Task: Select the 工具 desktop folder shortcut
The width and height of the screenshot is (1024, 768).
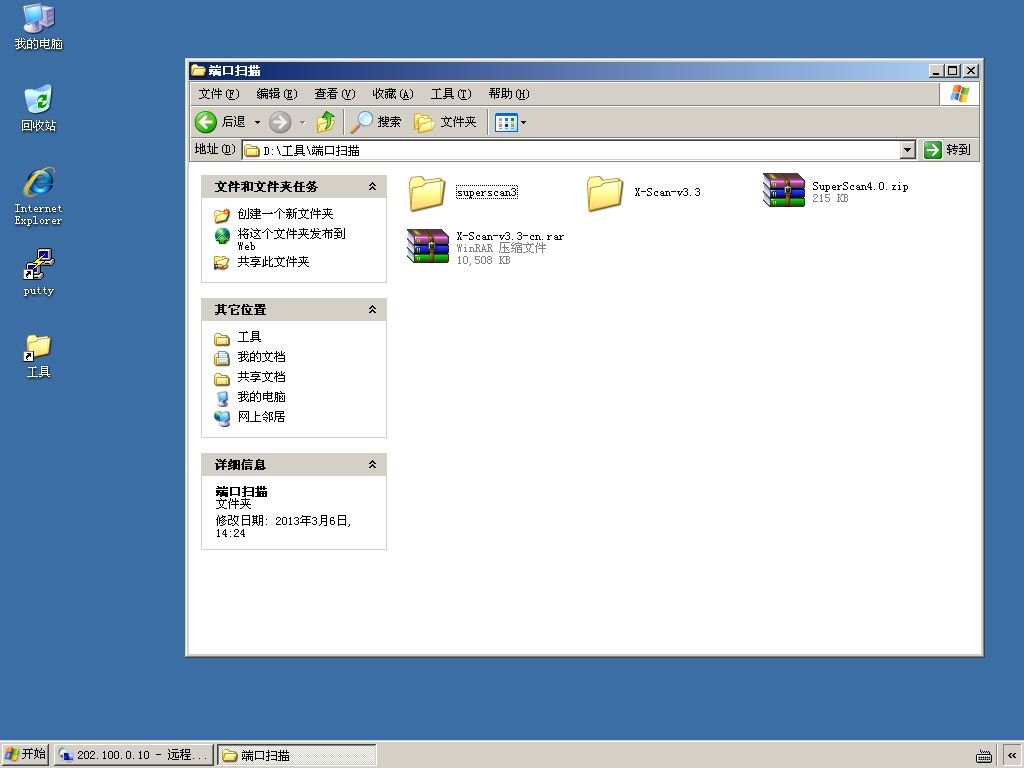Action: click(39, 356)
